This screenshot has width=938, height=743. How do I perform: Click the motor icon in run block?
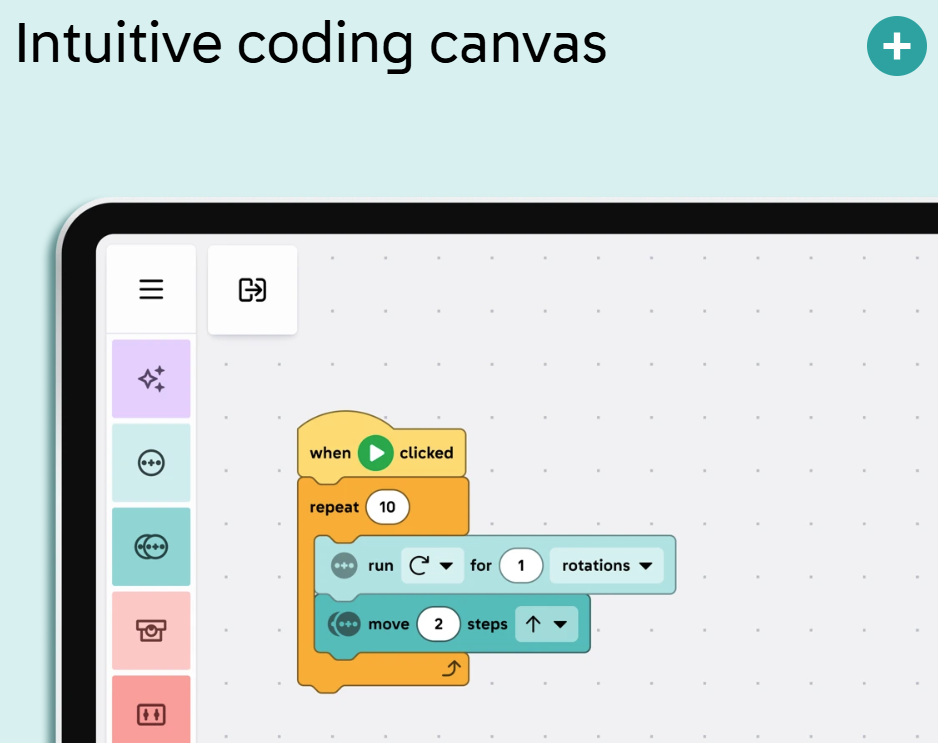tap(344, 565)
